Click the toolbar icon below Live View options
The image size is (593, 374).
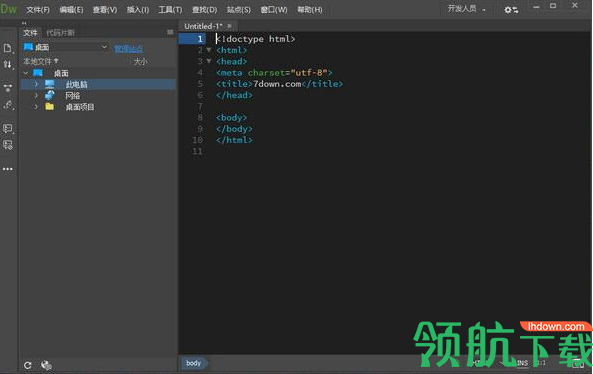click(8, 105)
